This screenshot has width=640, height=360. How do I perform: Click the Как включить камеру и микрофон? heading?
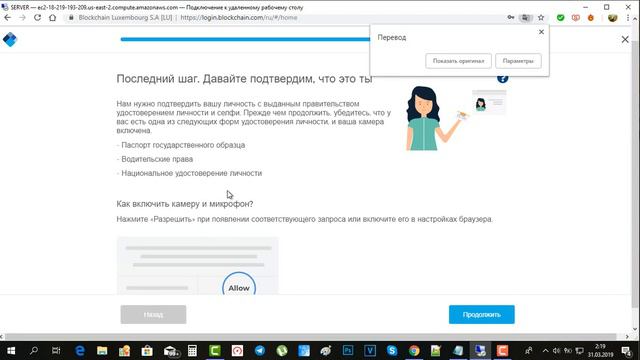pos(185,204)
